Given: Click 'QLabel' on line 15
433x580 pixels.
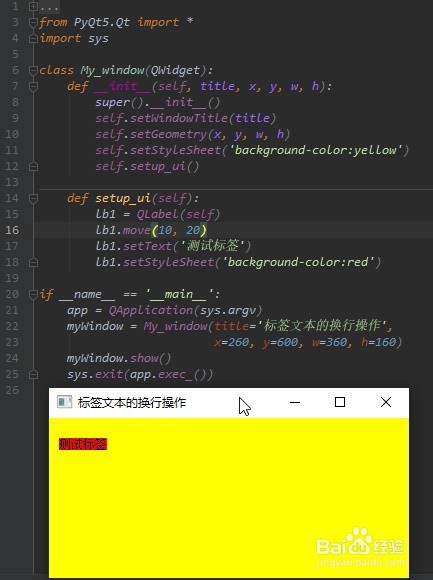Looking at the screenshot, I should 158,214.
